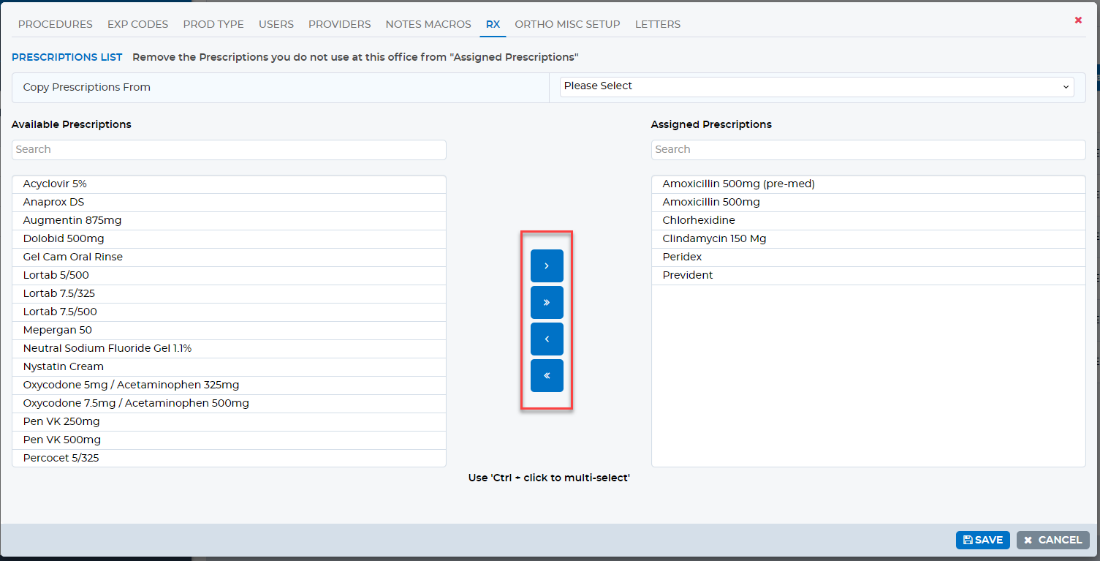Select Gel Cam Oral Rinse

pos(229,257)
